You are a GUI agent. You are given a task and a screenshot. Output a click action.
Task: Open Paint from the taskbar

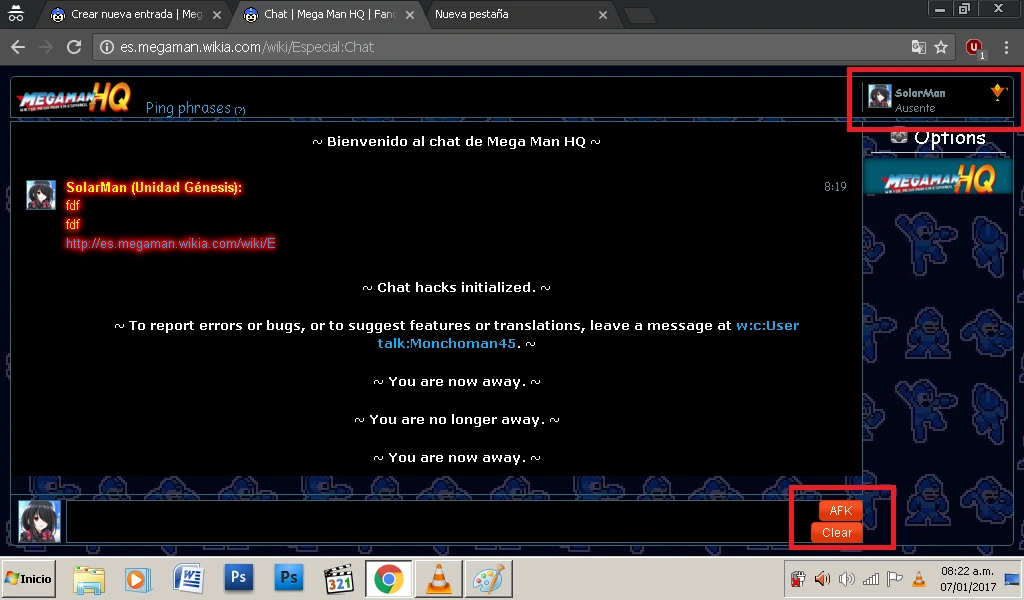point(488,579)
